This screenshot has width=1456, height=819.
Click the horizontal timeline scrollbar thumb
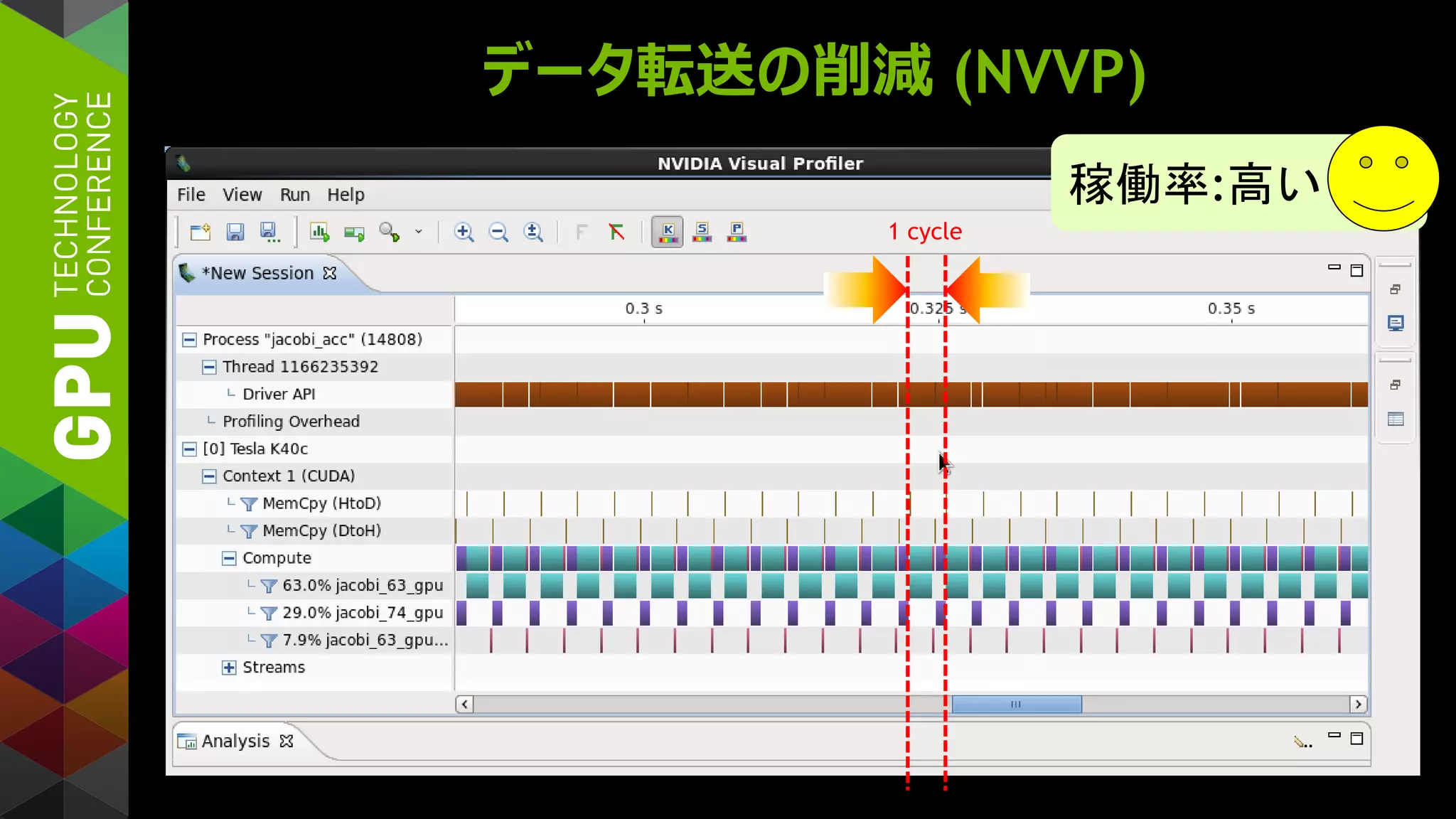point(1017,705)
